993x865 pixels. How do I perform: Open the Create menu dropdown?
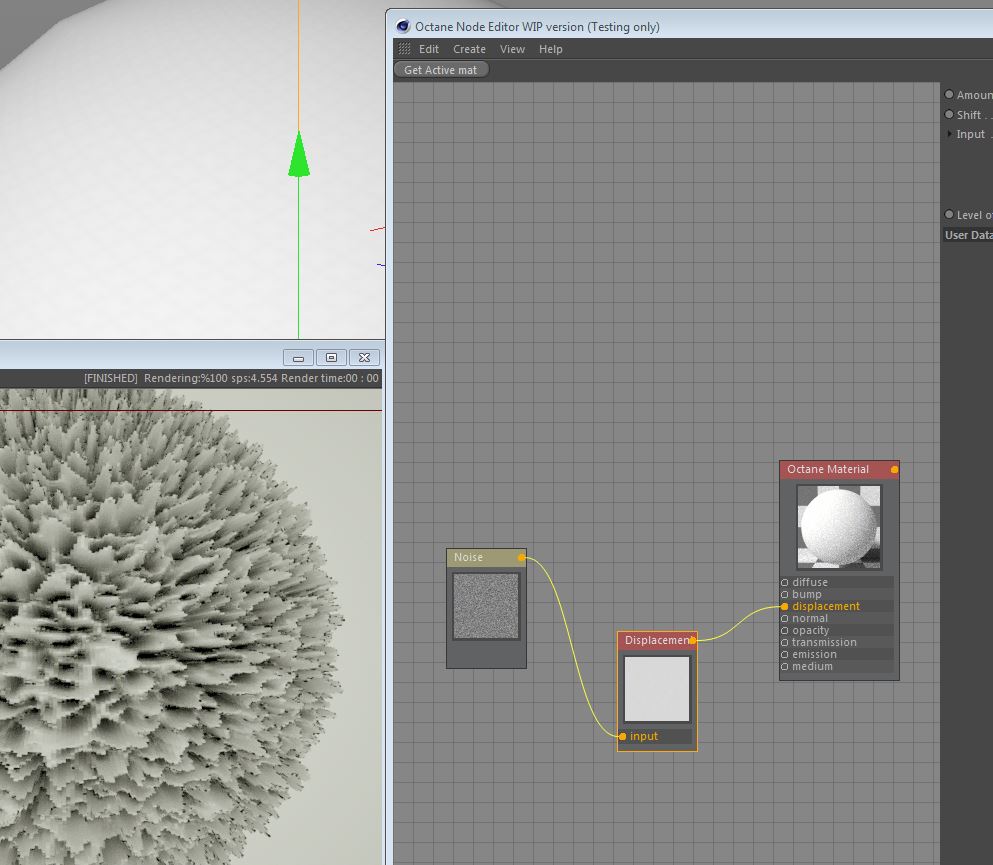(469, 49)
